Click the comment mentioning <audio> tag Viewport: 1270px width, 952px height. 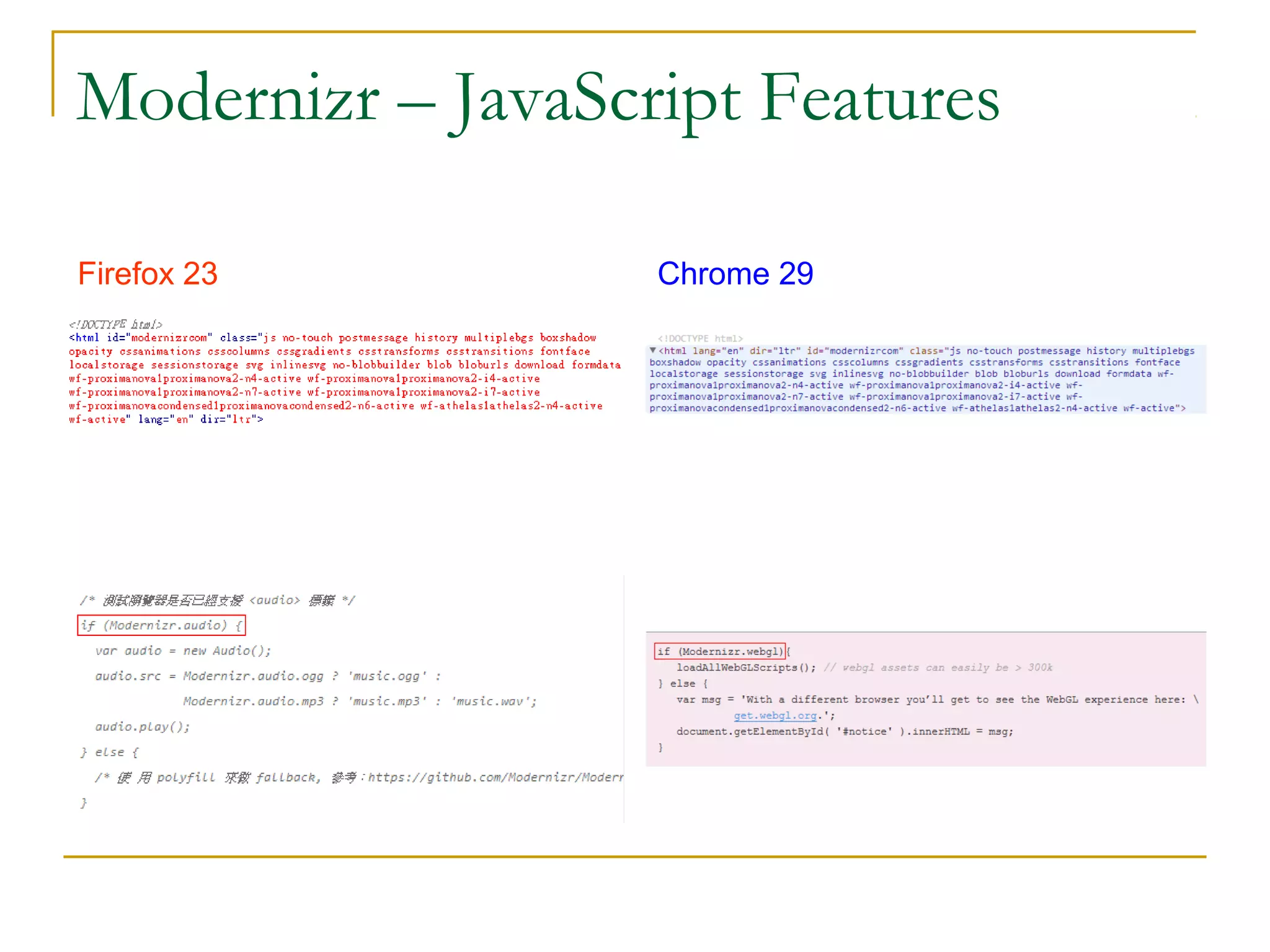coord(217,600)
